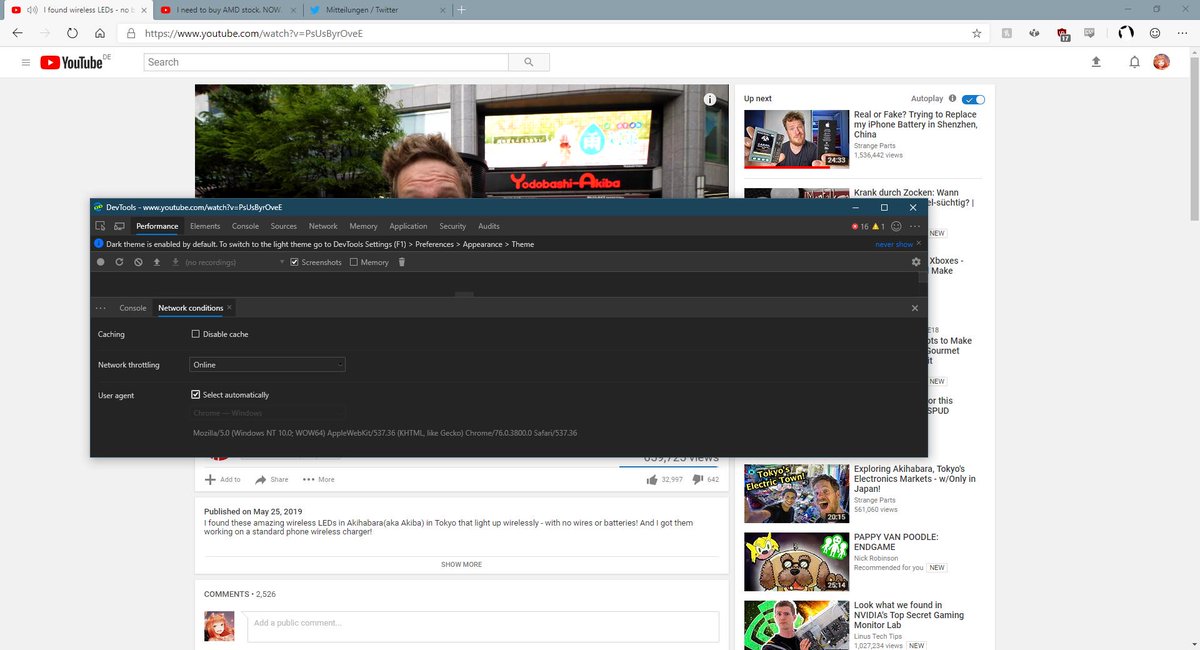The height and width of the screenshot is (650, 1200).
Task: Click the reload and profile icon
Action: point(119,262)
